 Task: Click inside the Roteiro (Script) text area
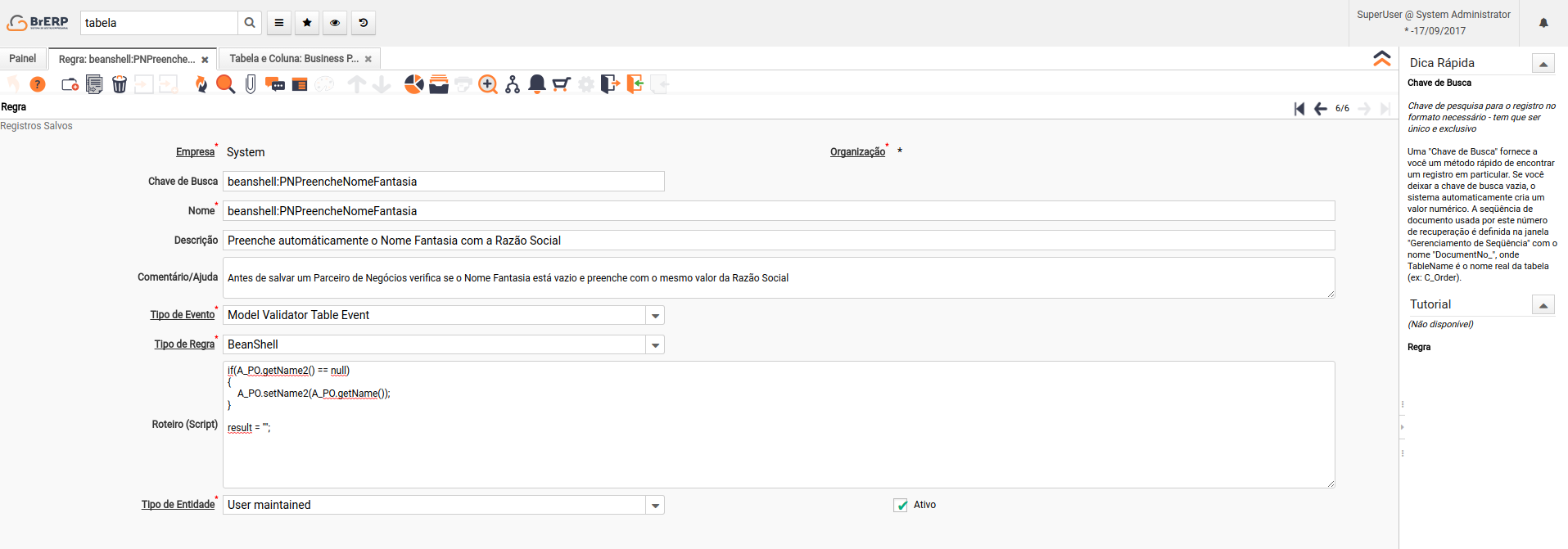coord(779,425)
